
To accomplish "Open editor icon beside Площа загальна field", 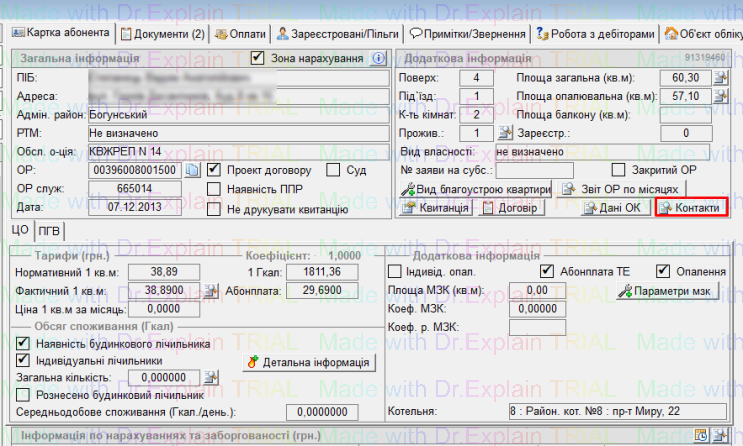I will pos(712,78).
